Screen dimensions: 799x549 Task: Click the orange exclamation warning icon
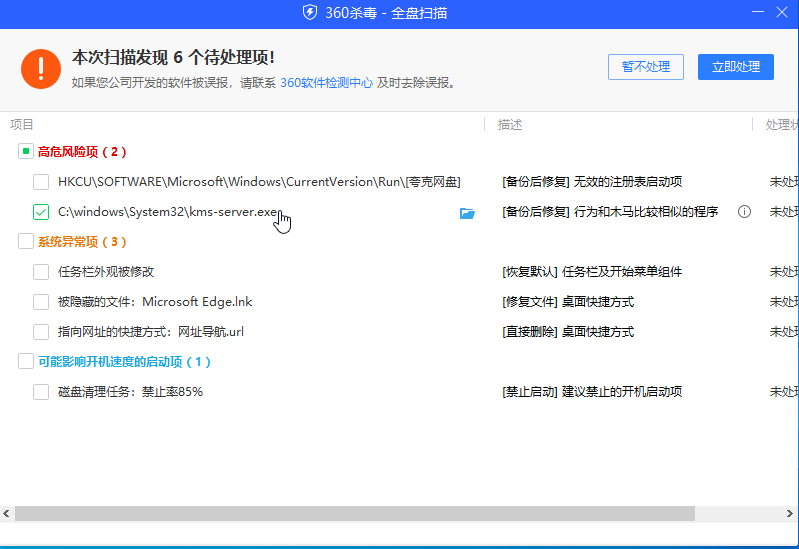pos(41,69)
